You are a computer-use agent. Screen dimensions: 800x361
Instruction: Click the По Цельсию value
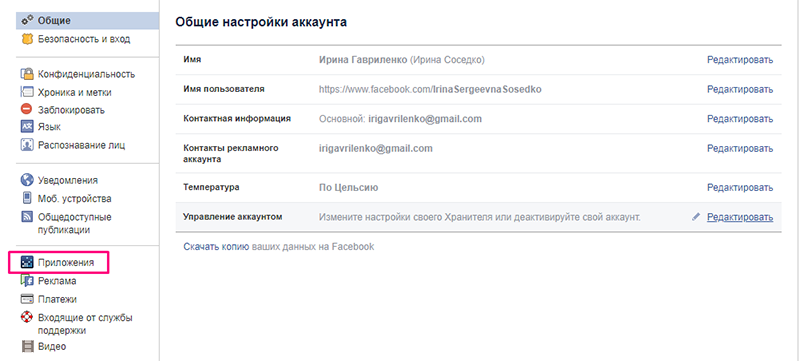(348, 188)
